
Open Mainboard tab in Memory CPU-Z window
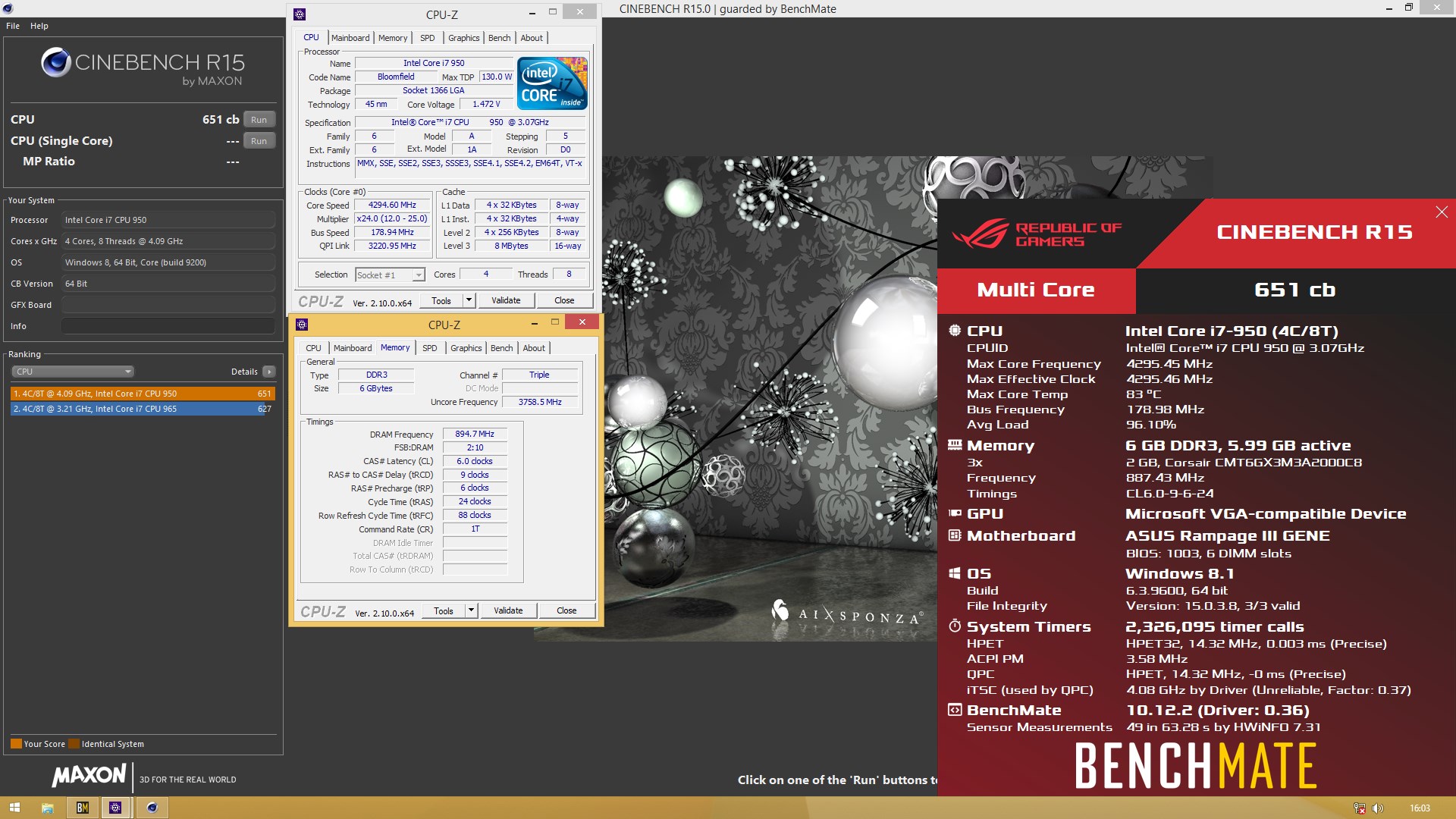tap(353, 348)
